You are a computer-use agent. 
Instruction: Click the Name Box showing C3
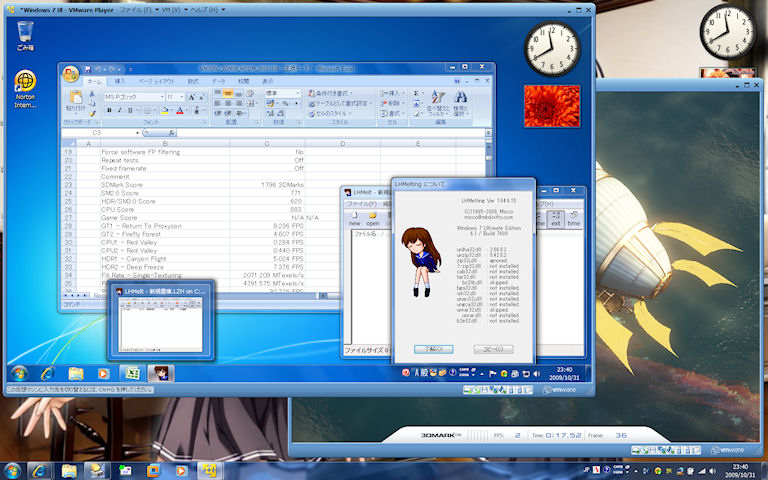pos(98,133)
